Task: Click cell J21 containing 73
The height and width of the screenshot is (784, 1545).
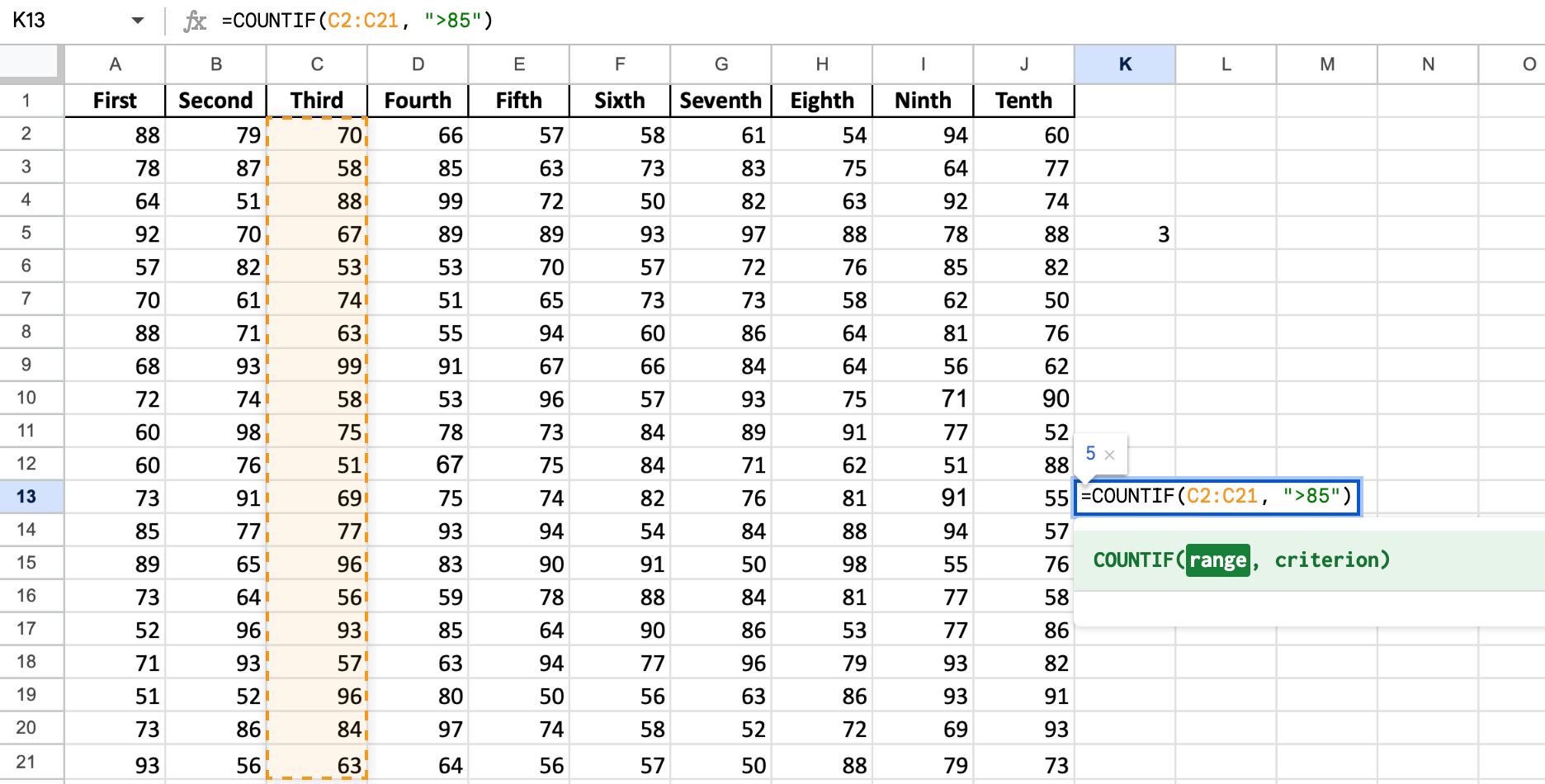Action: coord(1024,763)
